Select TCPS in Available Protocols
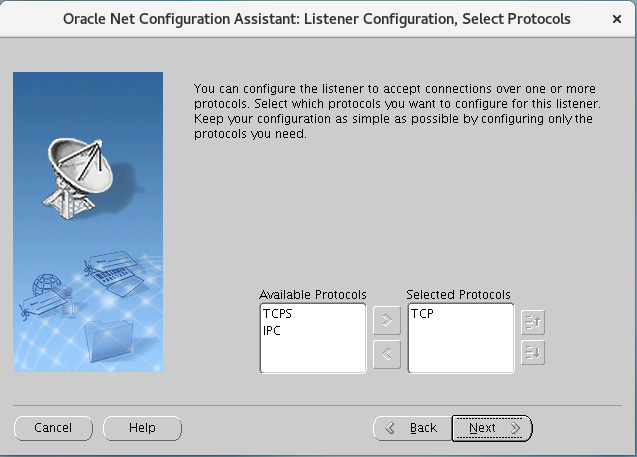 pyautogui.click(x=277, y=314)
